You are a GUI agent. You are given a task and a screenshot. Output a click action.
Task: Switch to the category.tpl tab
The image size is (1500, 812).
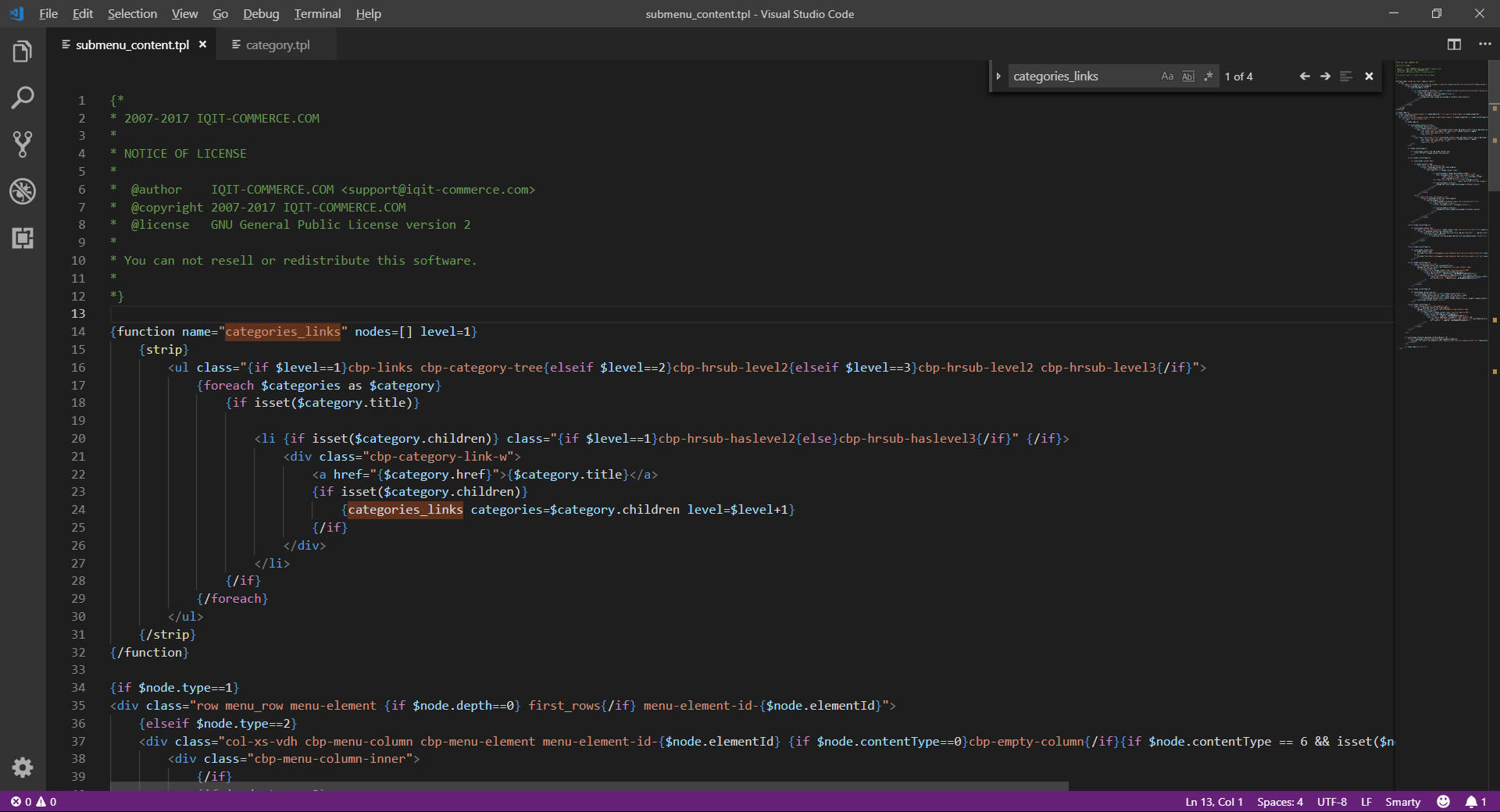(x=277, y=45)
